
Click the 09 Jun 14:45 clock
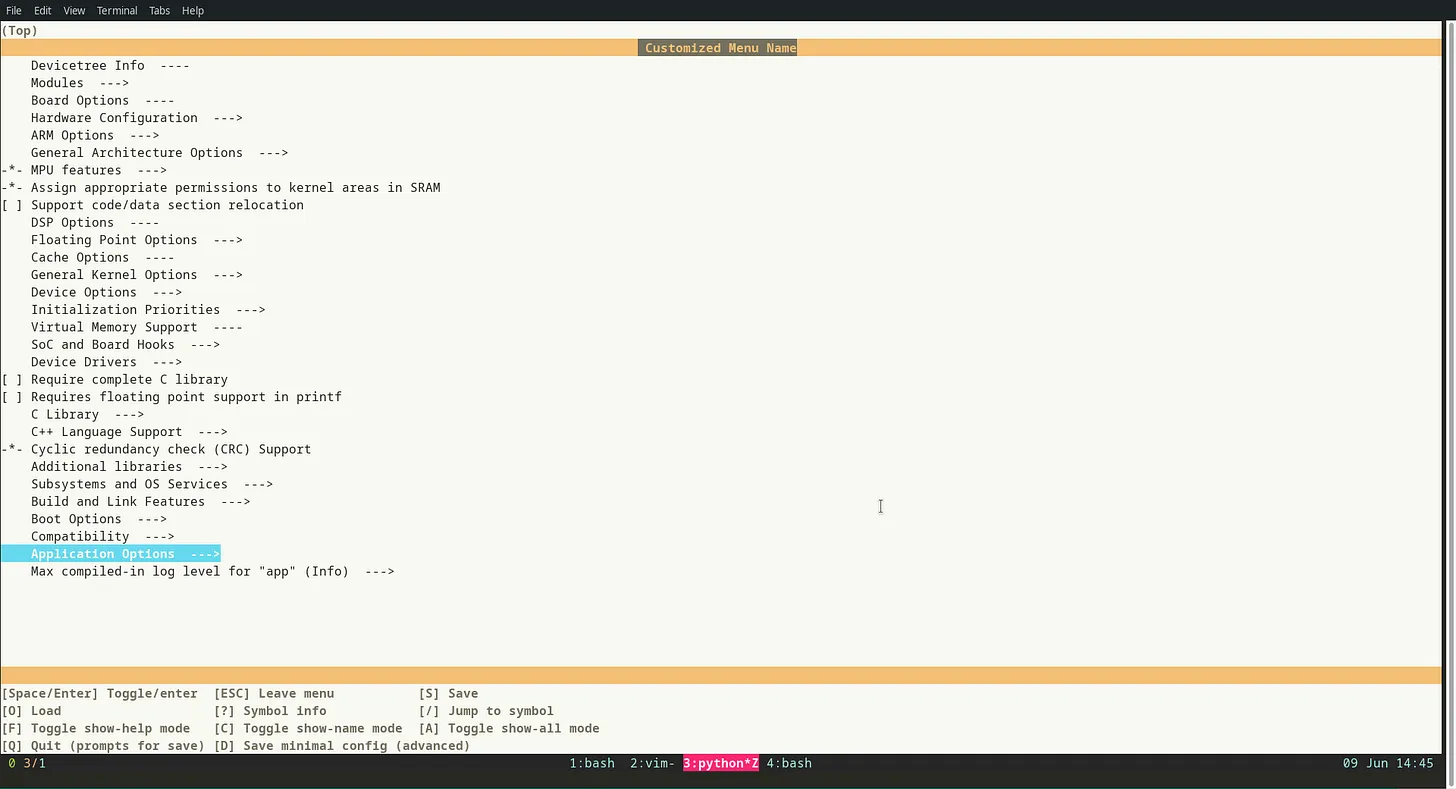pos(1388,763)
